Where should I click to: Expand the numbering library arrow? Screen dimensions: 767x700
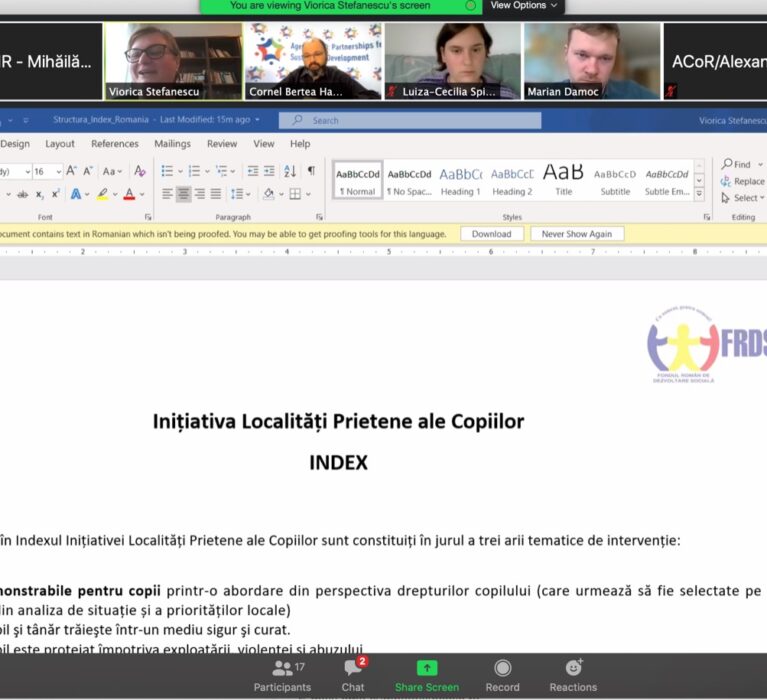[x=207, y=171]
